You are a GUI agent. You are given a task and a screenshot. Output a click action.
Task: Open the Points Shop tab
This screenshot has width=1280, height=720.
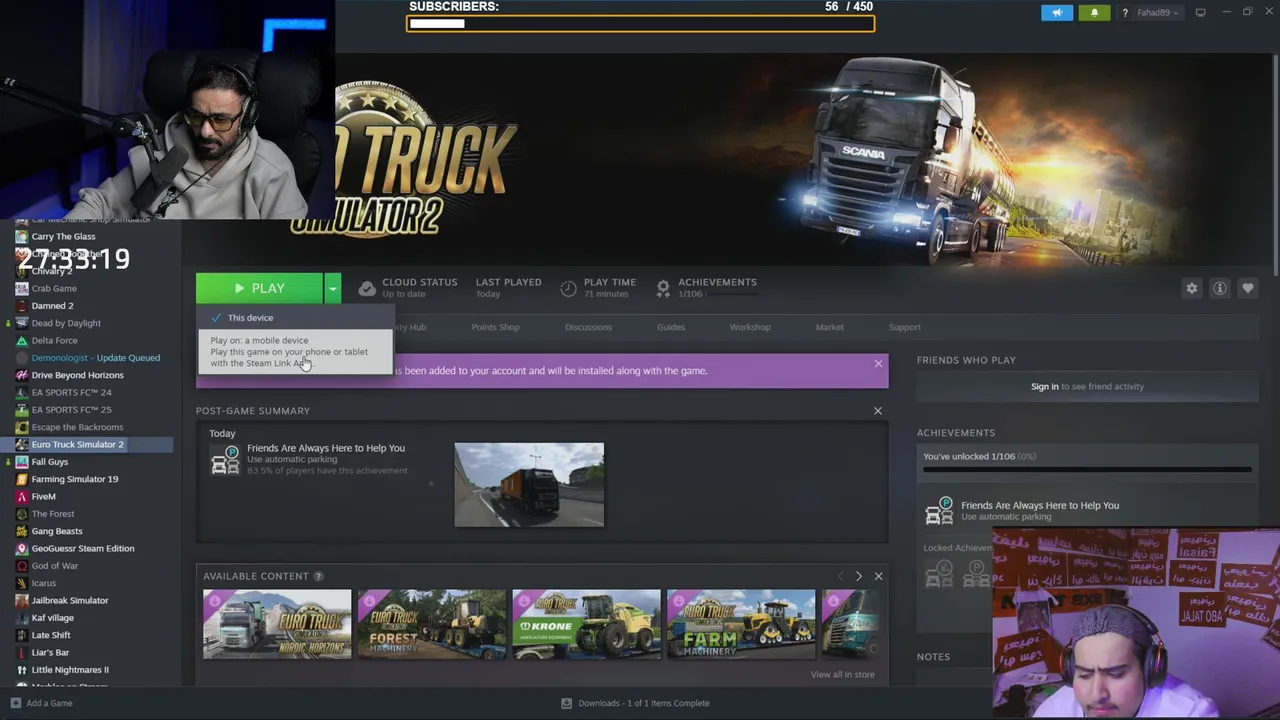495,327
